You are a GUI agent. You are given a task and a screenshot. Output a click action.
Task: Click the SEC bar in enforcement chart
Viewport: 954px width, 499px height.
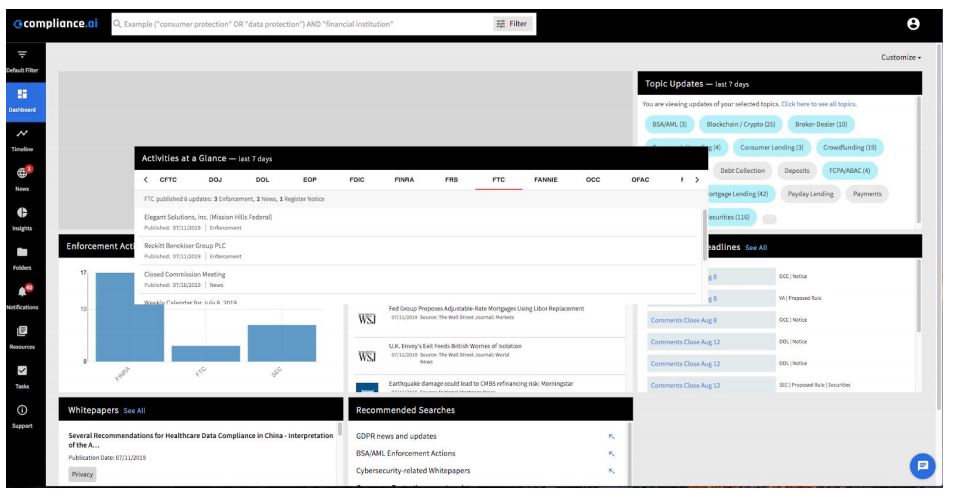(282, 343)
